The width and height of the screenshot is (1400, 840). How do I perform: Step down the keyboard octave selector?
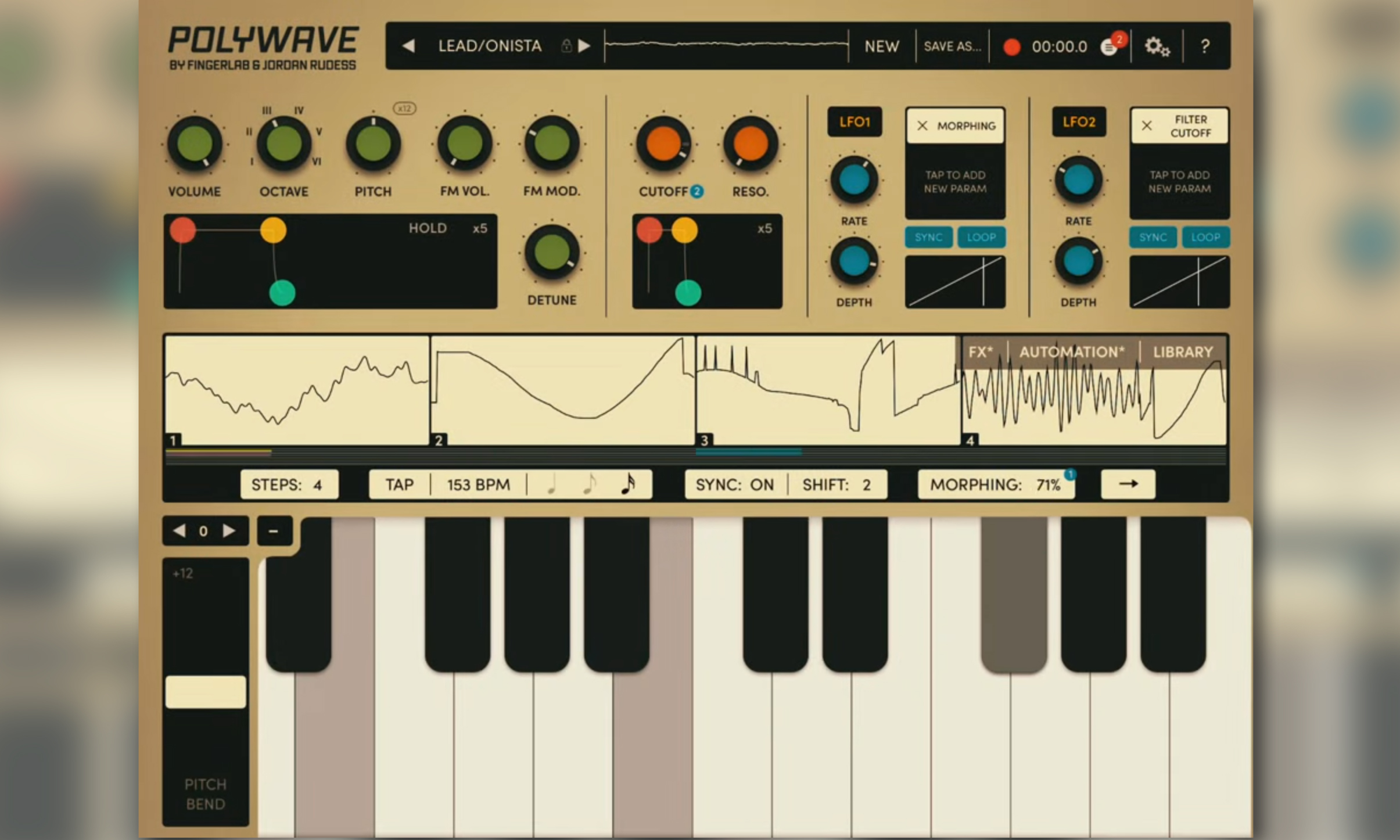(181, 530)
